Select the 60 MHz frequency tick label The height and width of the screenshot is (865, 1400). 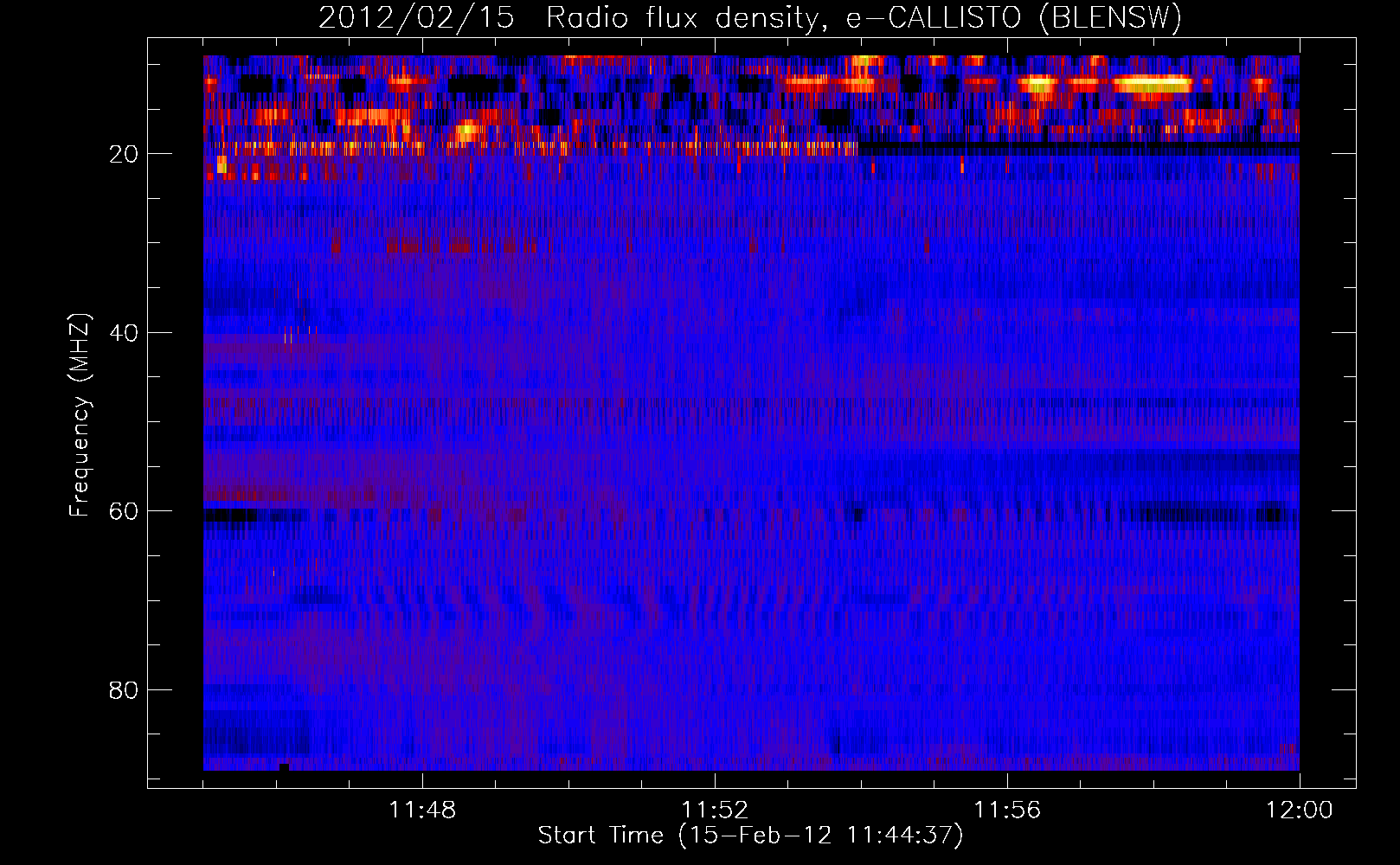tap(124, 511)
